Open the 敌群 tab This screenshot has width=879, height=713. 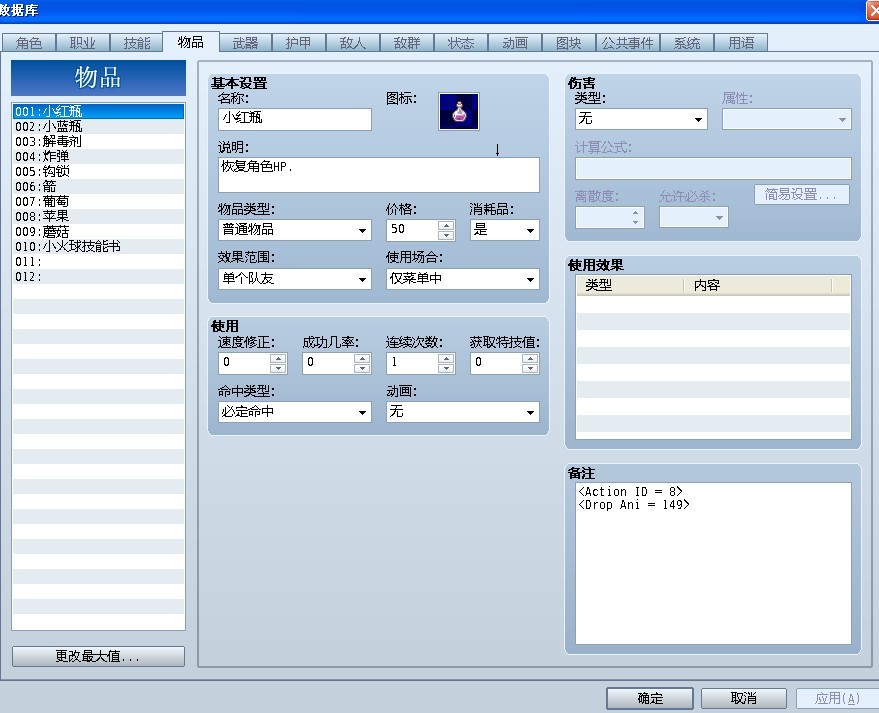406,43
